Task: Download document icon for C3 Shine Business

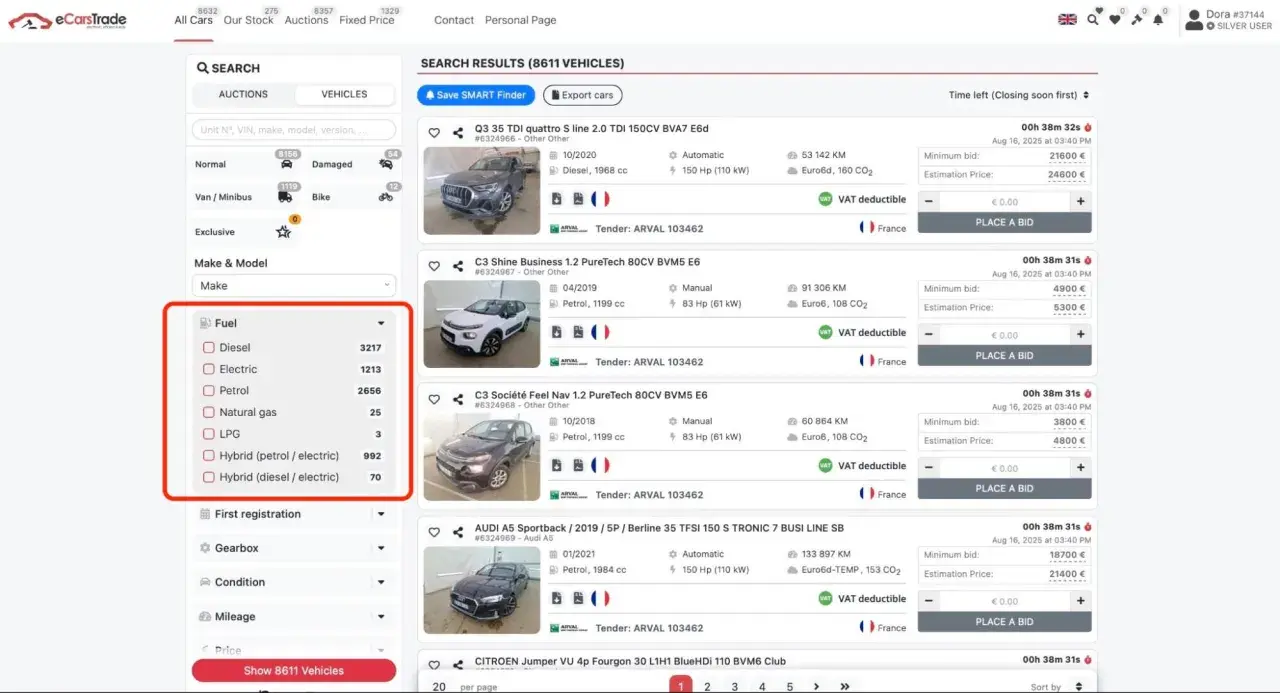Action: [557, 332]
